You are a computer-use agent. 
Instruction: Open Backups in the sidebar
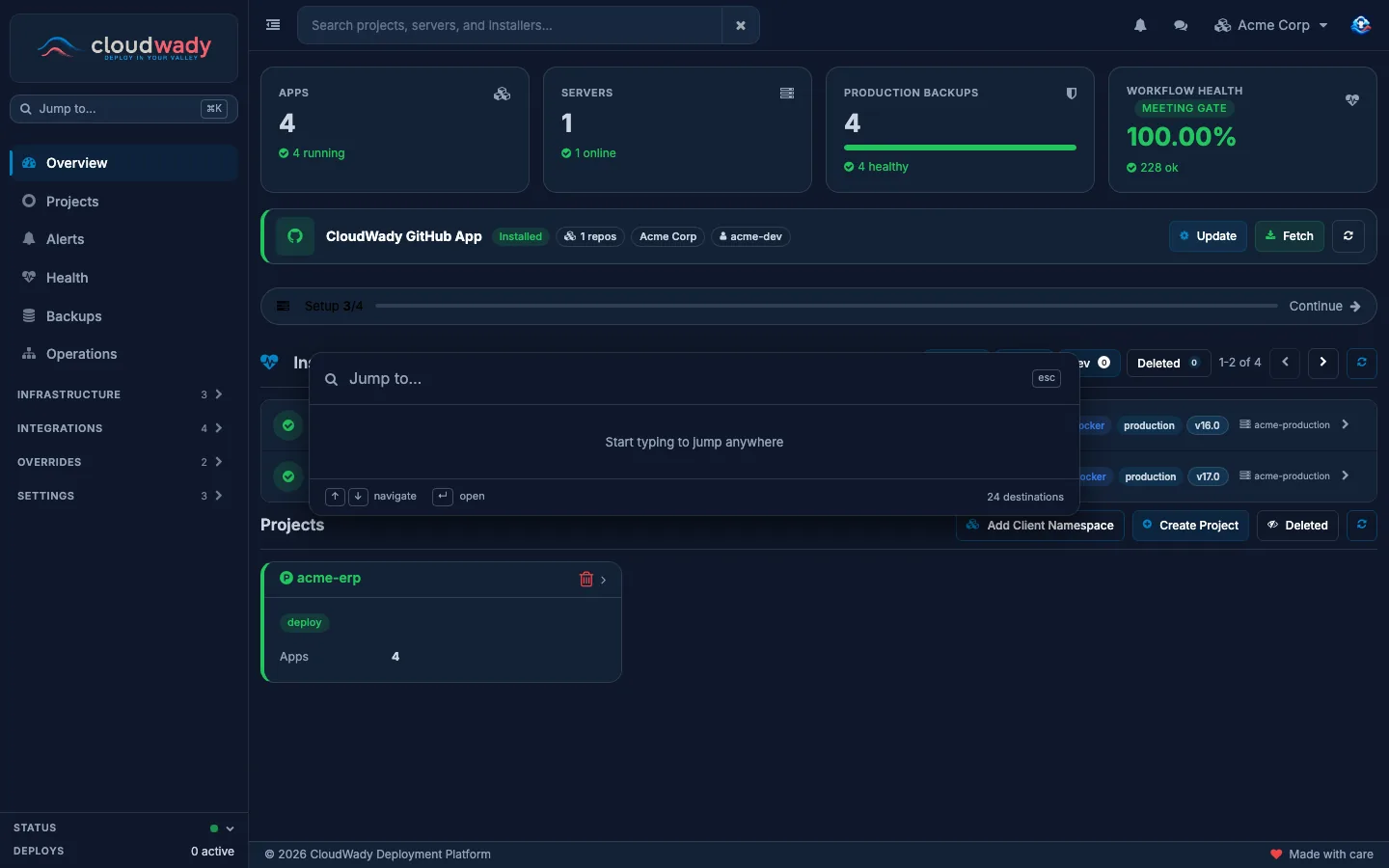click(123, 316)
